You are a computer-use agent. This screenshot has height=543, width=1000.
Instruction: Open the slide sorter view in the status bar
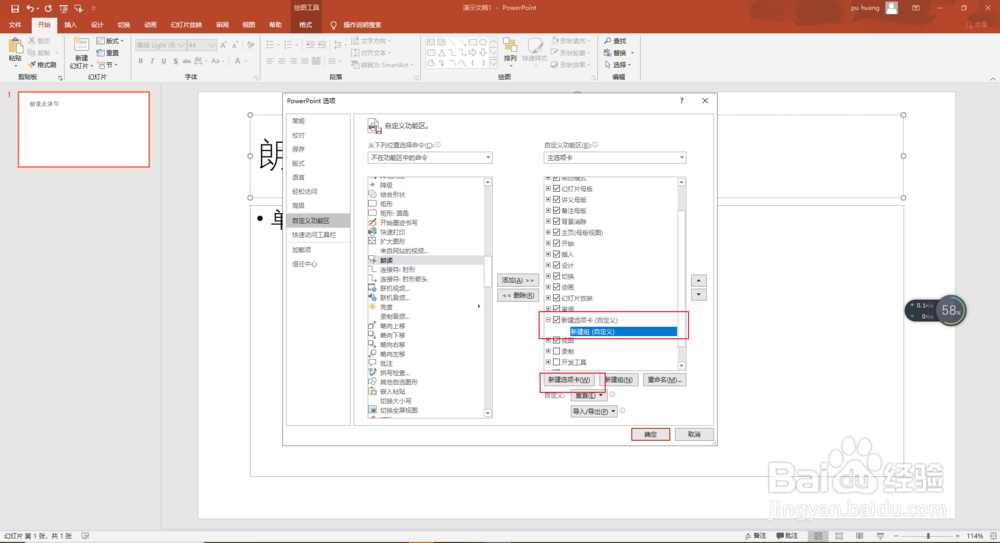tap(839, 536)
